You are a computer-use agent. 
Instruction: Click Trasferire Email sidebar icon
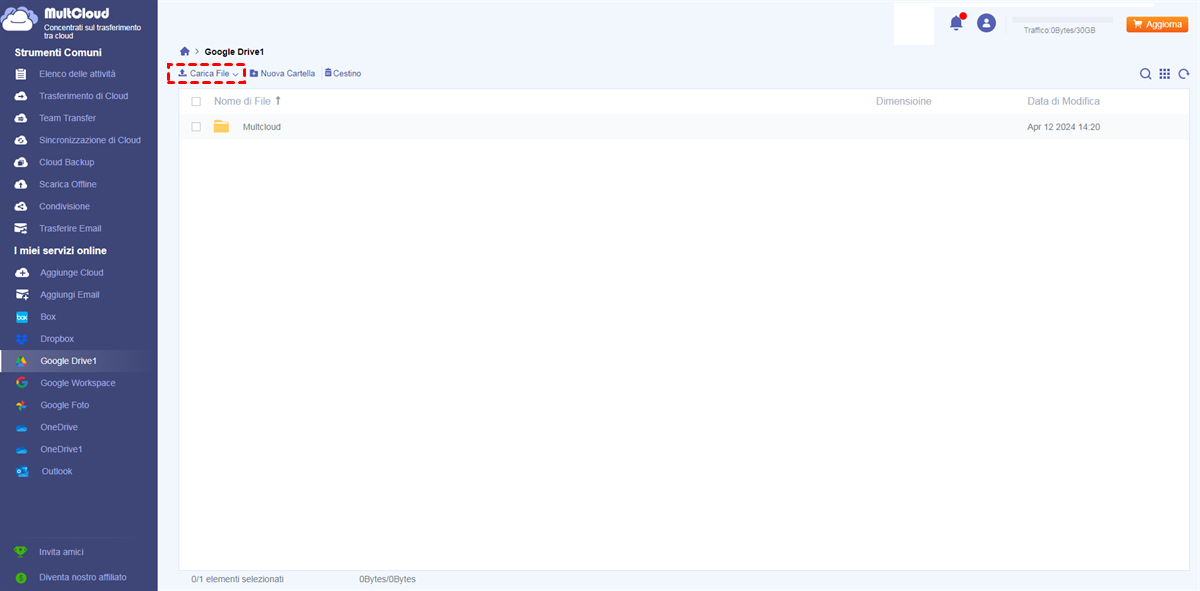(x=21, y=228)
